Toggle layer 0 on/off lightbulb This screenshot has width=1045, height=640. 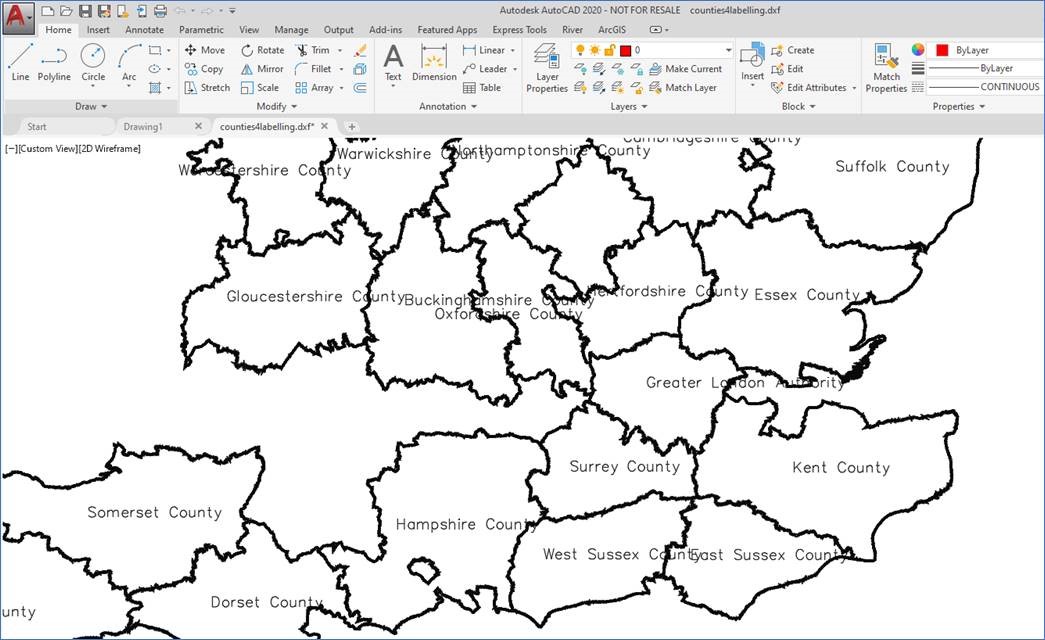tap(580, 50)
